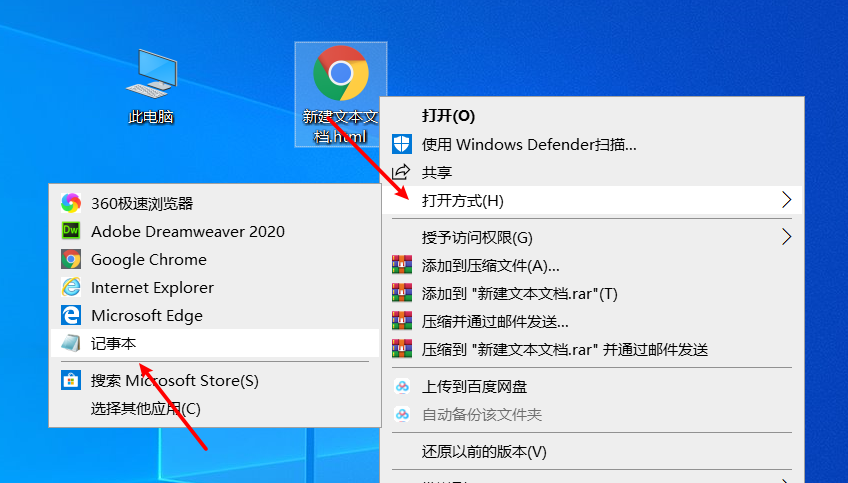848x483 pixels.
Task: Click WinRAR icon beside 添加到压缩文件(A)
Action: [x=402, y=265]
